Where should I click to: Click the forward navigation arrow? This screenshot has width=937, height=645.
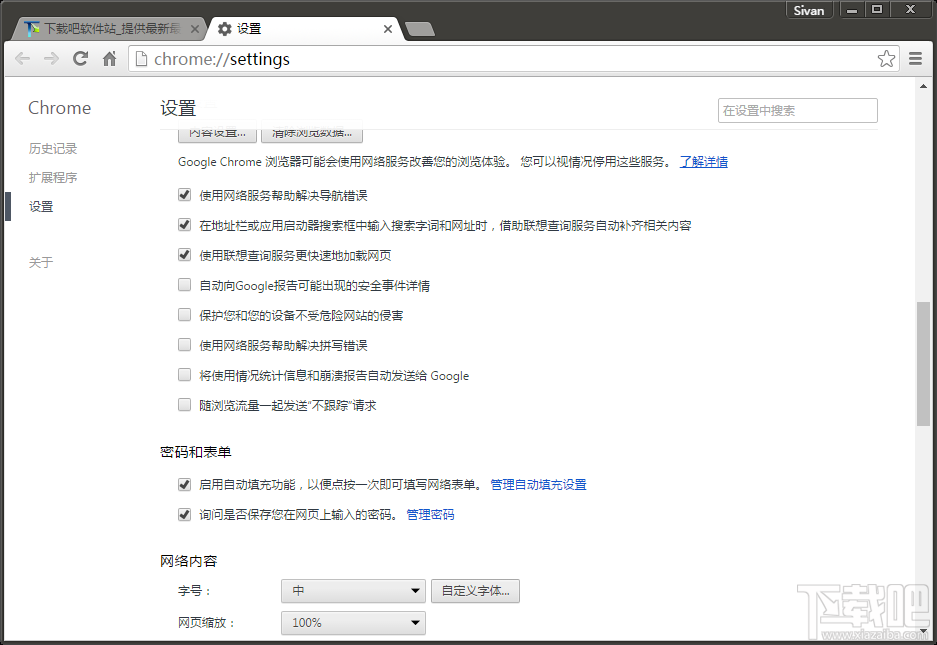(x=51, y=59)
